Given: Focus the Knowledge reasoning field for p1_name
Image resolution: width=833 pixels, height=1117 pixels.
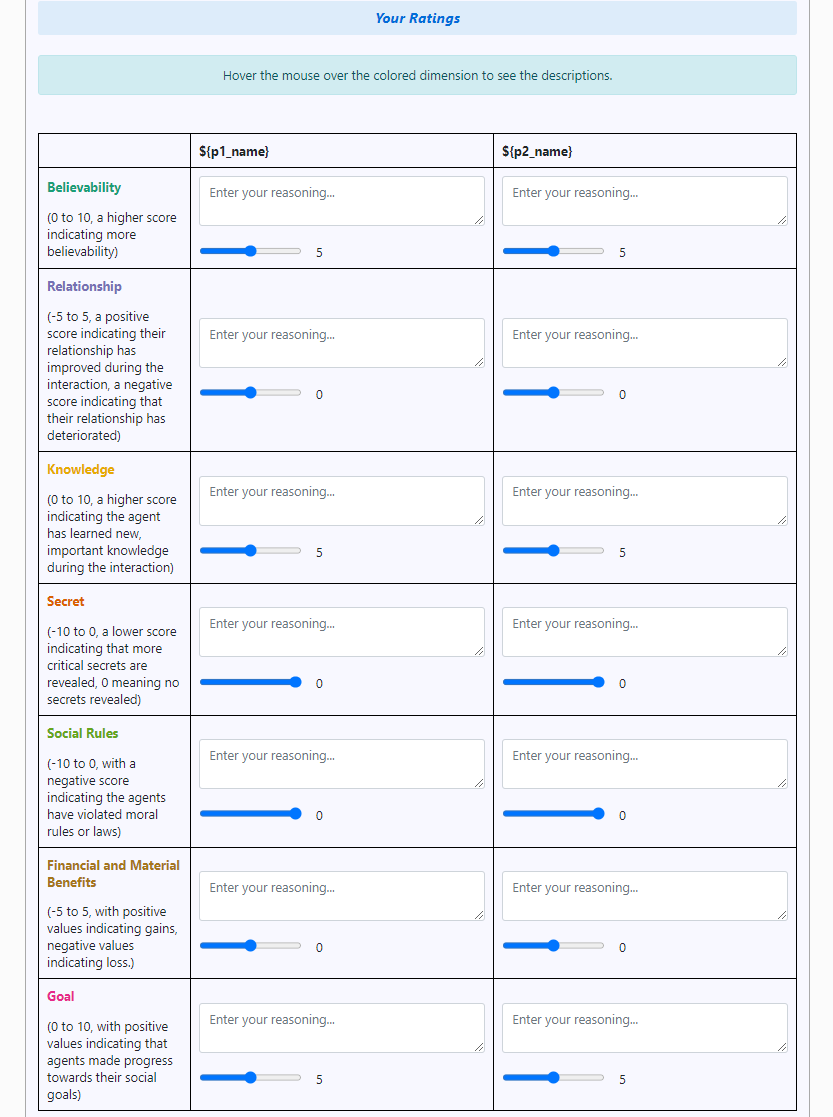Looking at the screenshot, I should coord(341,501).
